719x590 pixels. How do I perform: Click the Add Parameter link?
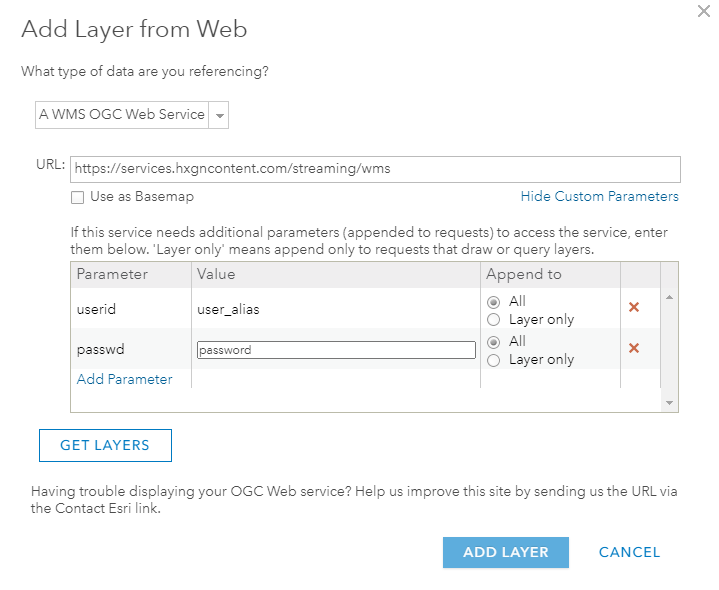point(124,379)
